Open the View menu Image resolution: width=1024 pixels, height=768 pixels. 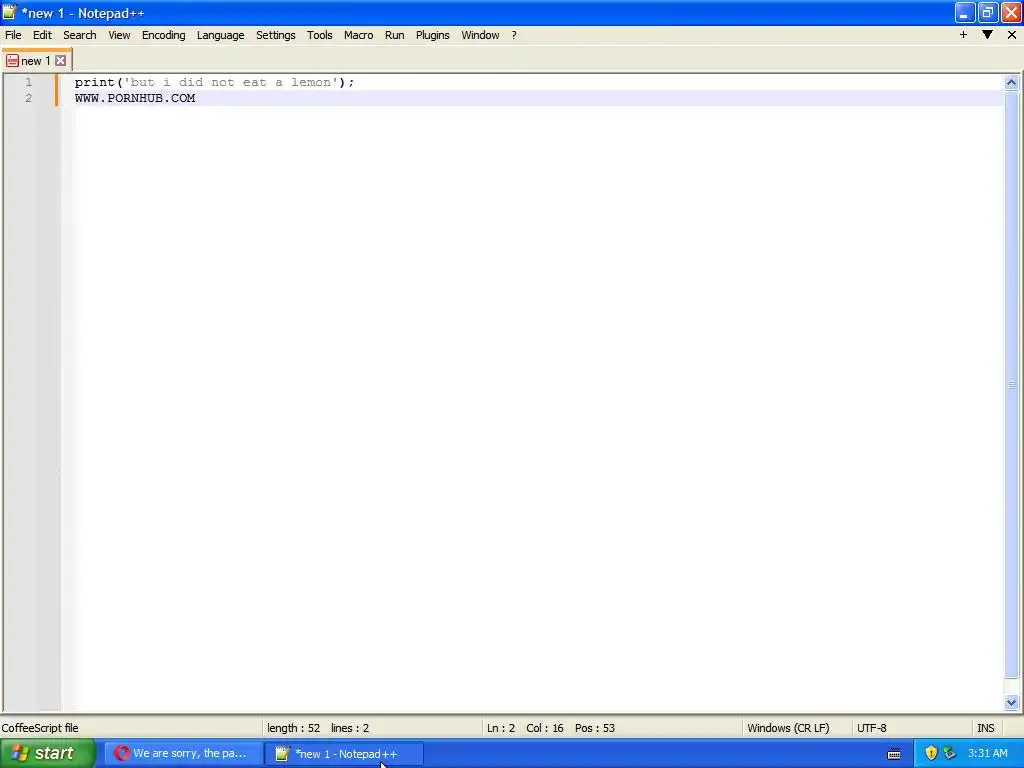click(x=119, y=35)
